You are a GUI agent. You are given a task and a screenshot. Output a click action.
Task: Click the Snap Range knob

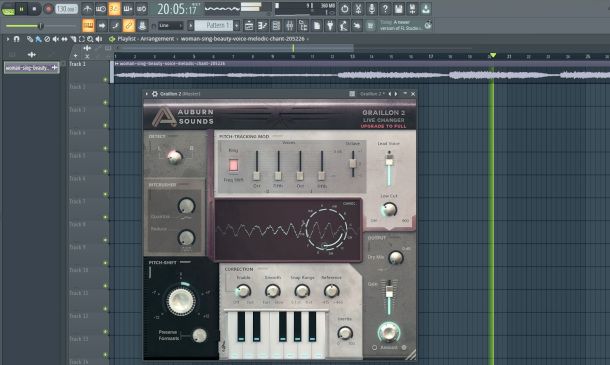(x=301, y=291)
